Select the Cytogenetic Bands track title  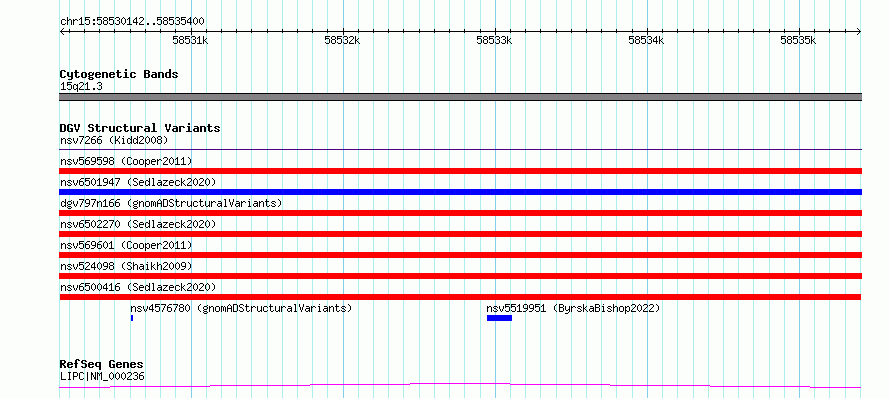(119, 74)
